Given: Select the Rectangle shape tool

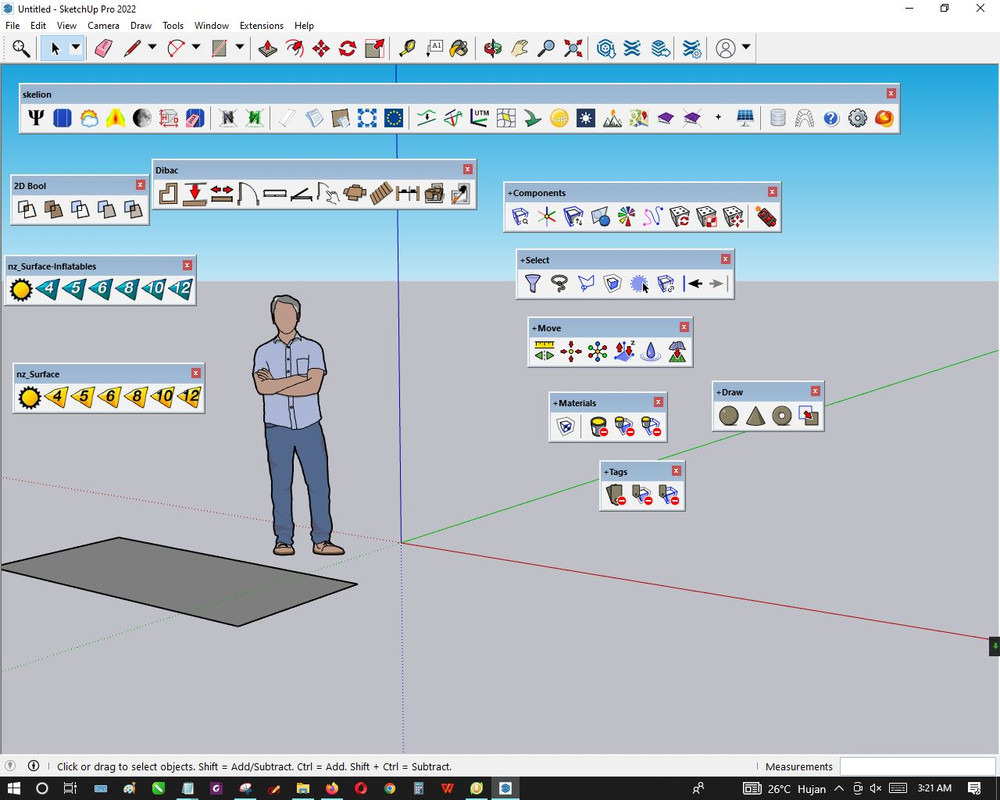Looking at the screenshot, I should 219,48.
